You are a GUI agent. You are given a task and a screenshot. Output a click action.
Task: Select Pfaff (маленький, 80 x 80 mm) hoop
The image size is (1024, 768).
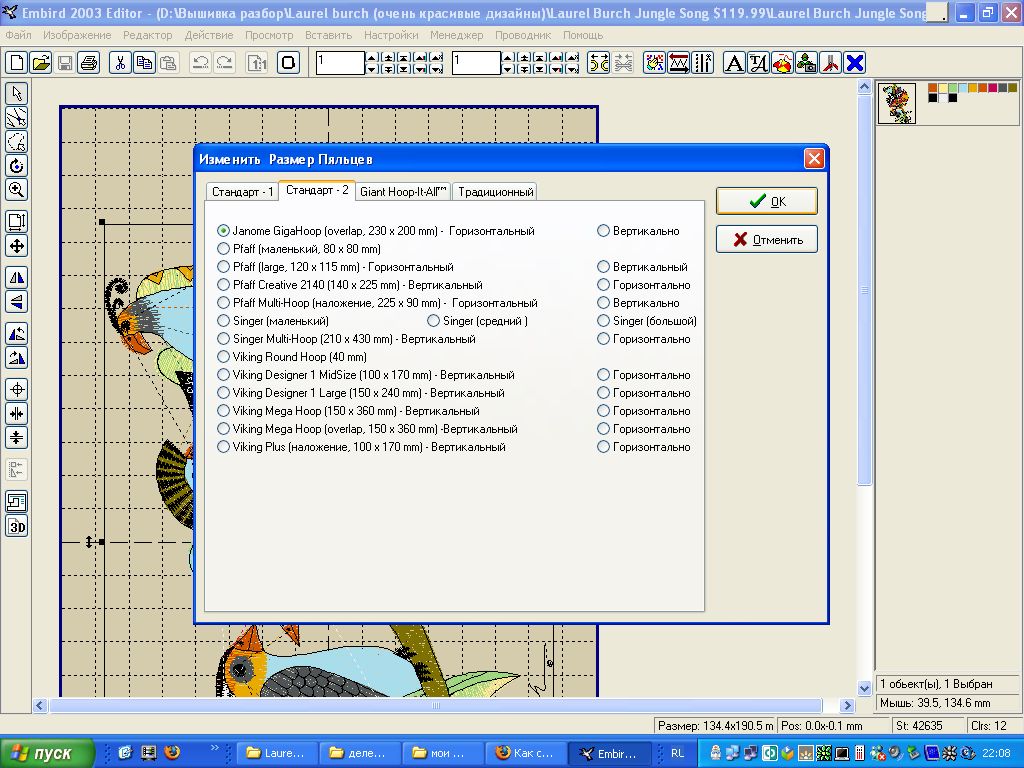tap(224, 249)
